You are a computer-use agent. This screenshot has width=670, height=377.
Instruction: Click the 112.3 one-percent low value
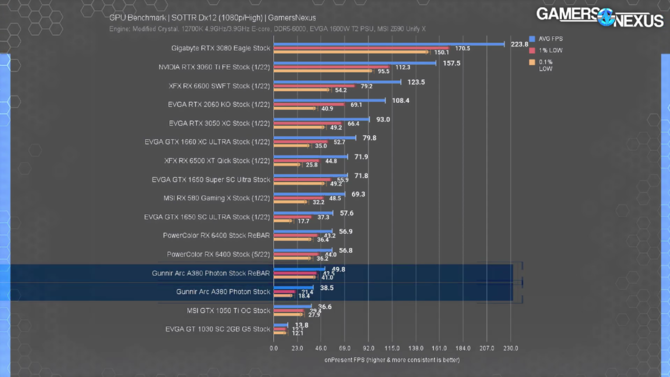click(x=403, y=68)
